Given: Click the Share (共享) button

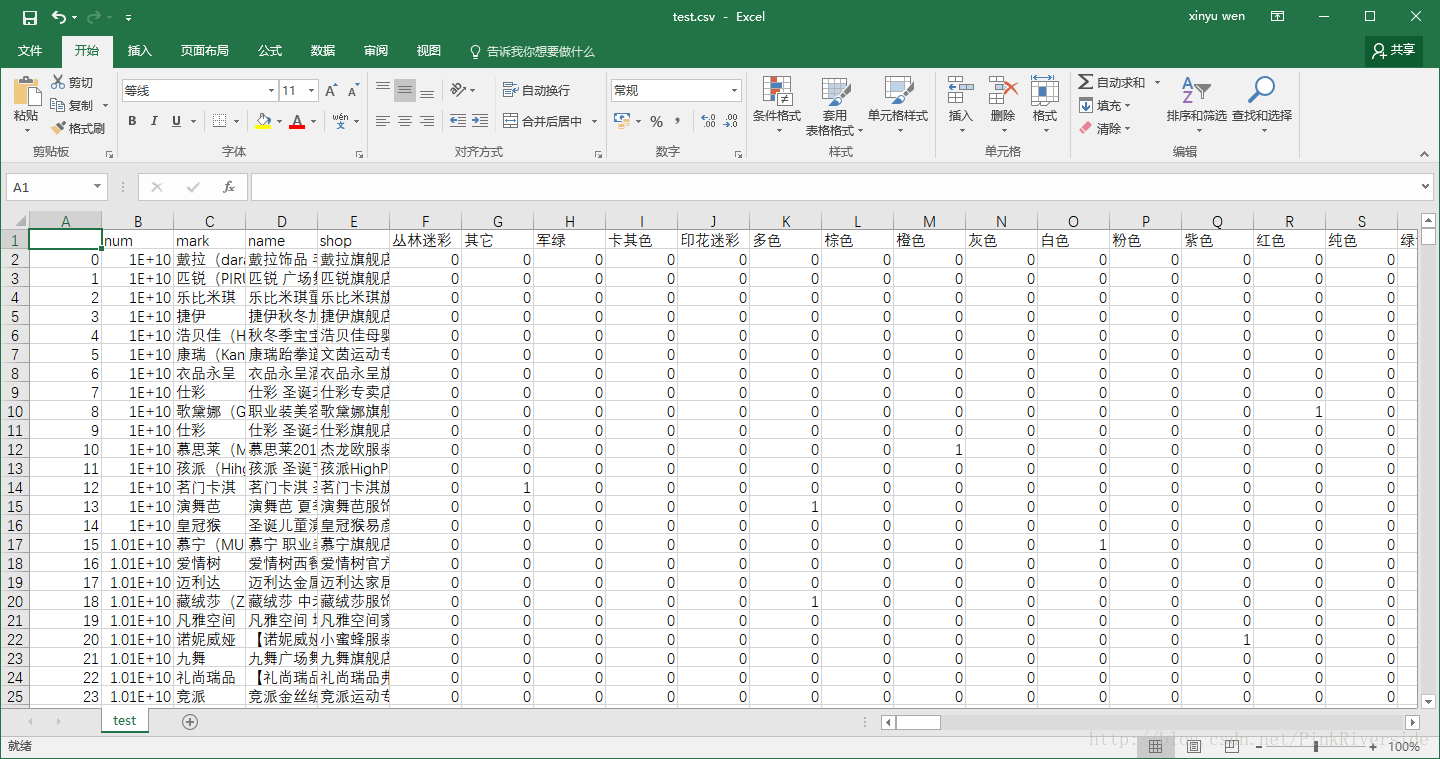Looking at the screenshot, I should pyautogui.click(x=1394, y=50).
